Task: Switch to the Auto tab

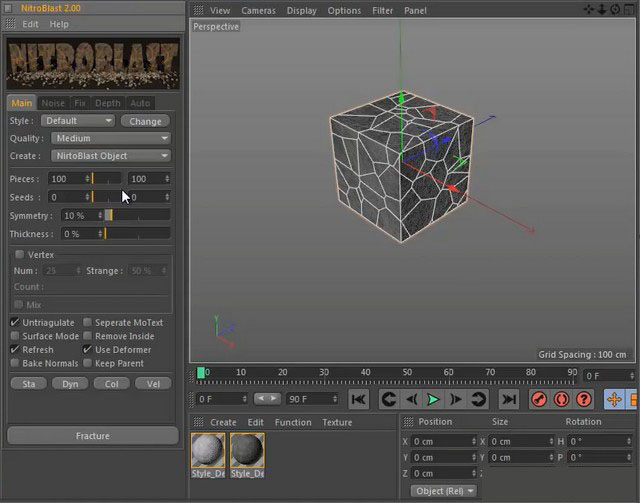Action: click(x=140, y=103)
